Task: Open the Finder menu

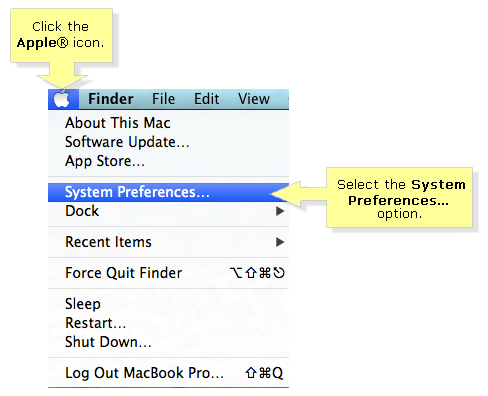Action: click(x=111, y=99)
